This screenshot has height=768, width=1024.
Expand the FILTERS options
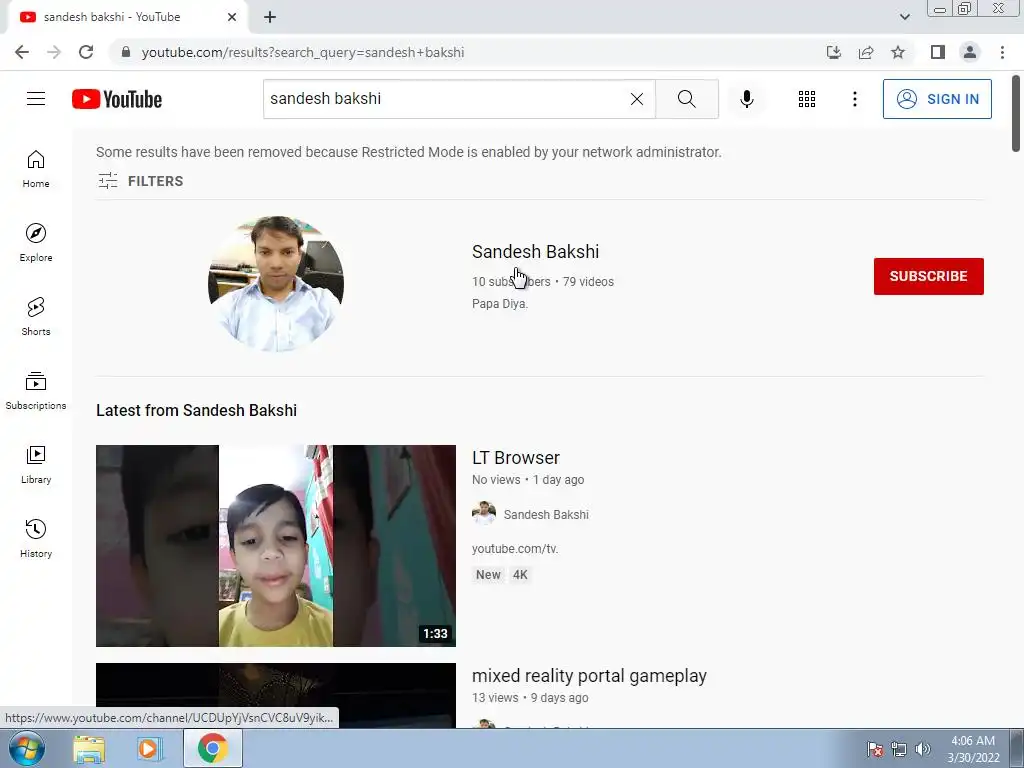coord(140,181)
